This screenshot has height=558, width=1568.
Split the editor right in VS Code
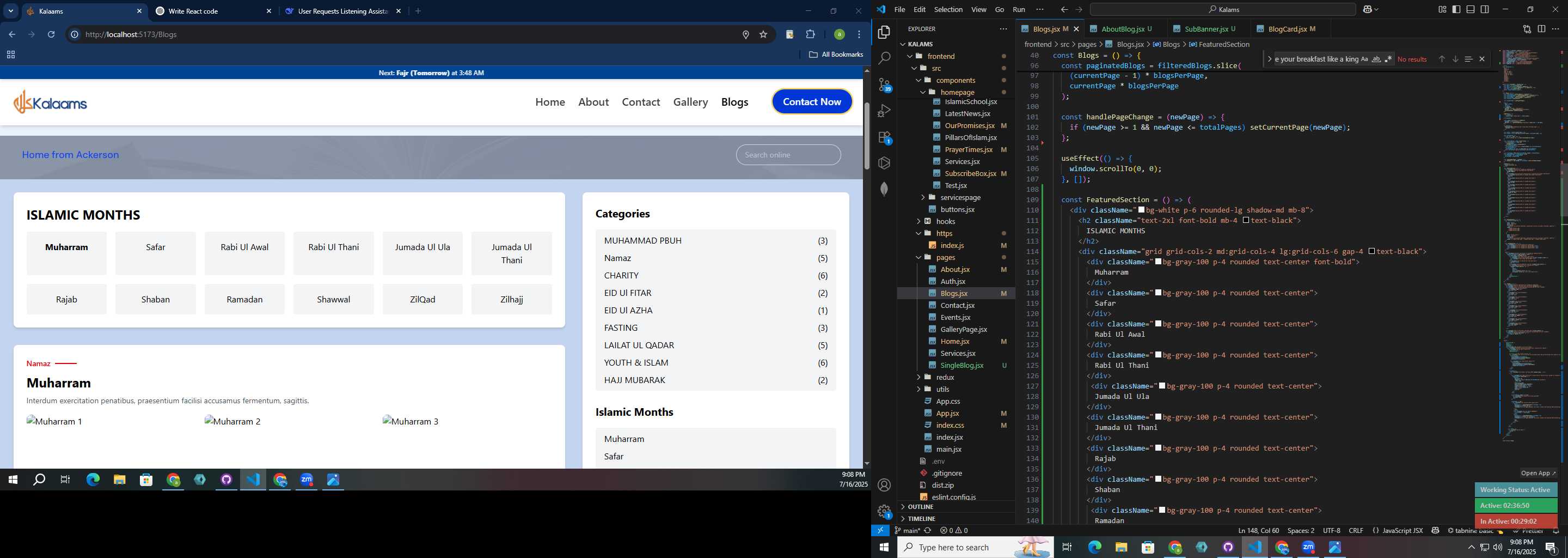point(1541,29)
